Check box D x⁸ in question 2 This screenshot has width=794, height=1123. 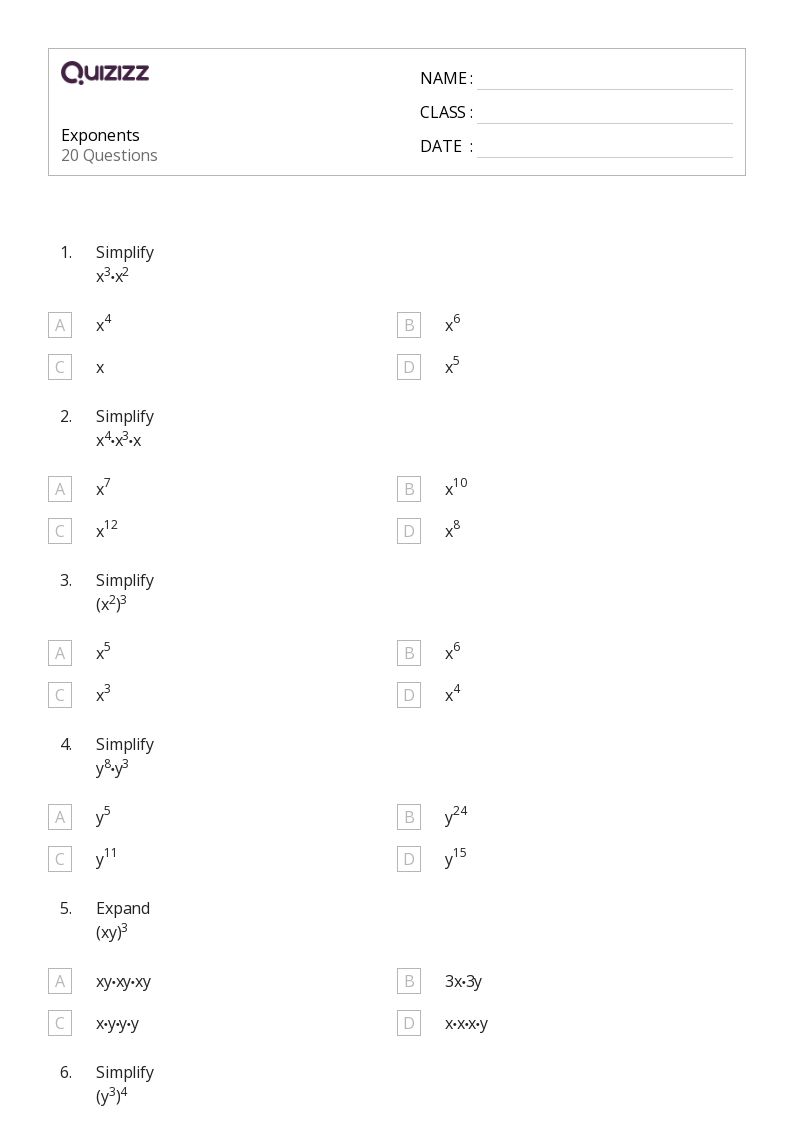tap(409, 531)
